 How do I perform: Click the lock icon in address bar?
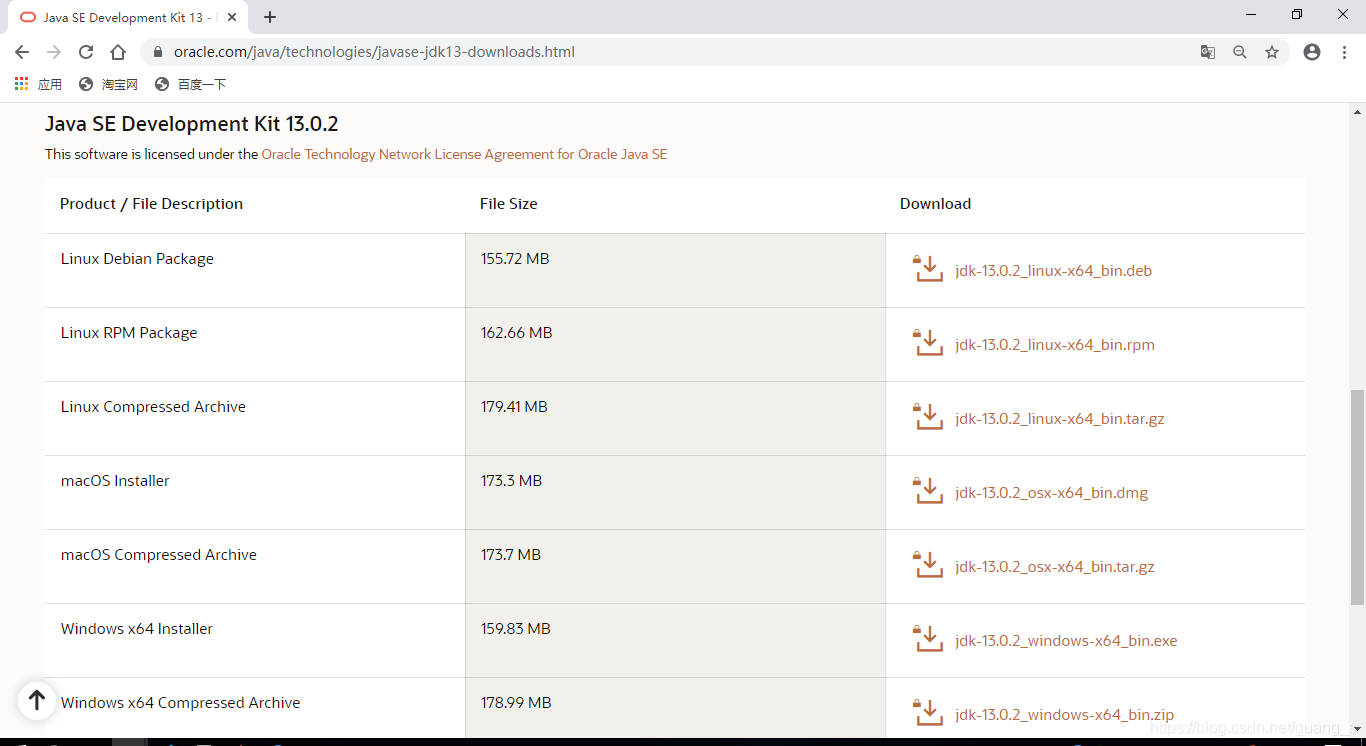pyautogui.click(x=157, y=52)
